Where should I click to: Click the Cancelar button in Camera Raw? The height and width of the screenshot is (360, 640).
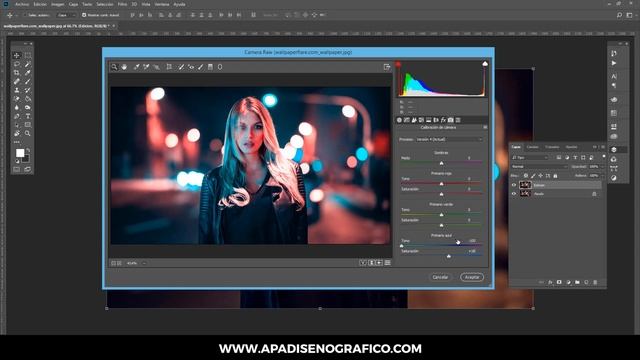440,277
